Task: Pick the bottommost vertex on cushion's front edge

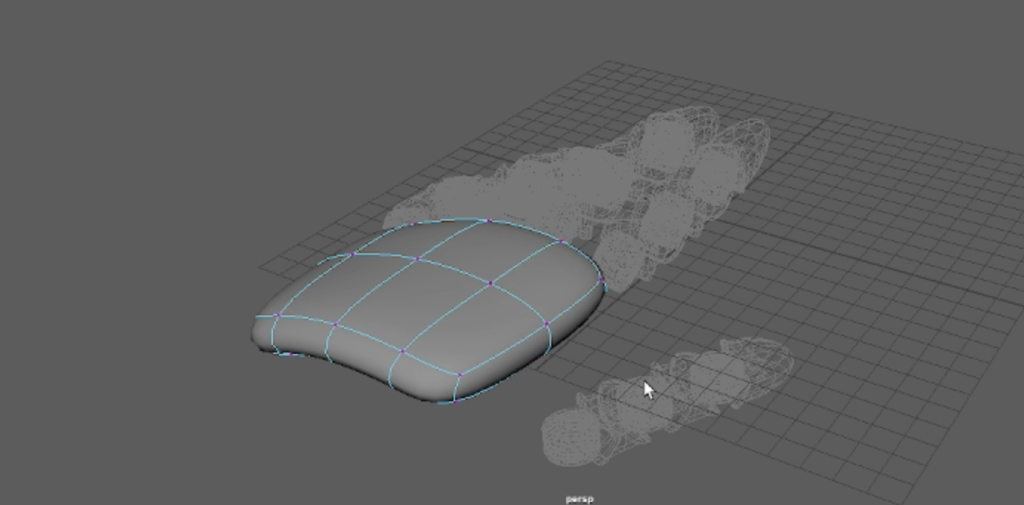Action: click(x=454, y=401)
